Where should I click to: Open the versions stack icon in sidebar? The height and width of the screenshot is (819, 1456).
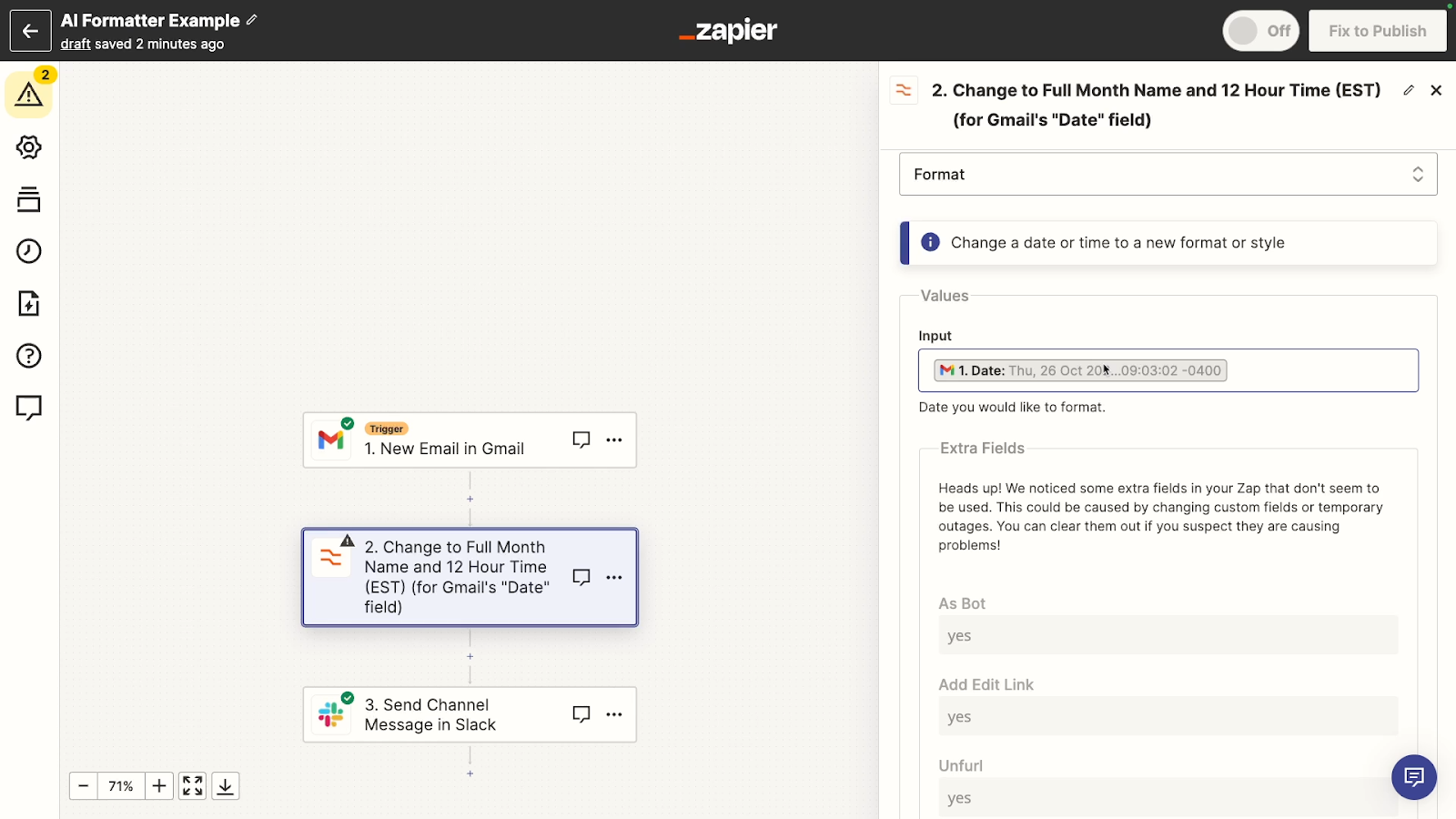coord(29,199)
